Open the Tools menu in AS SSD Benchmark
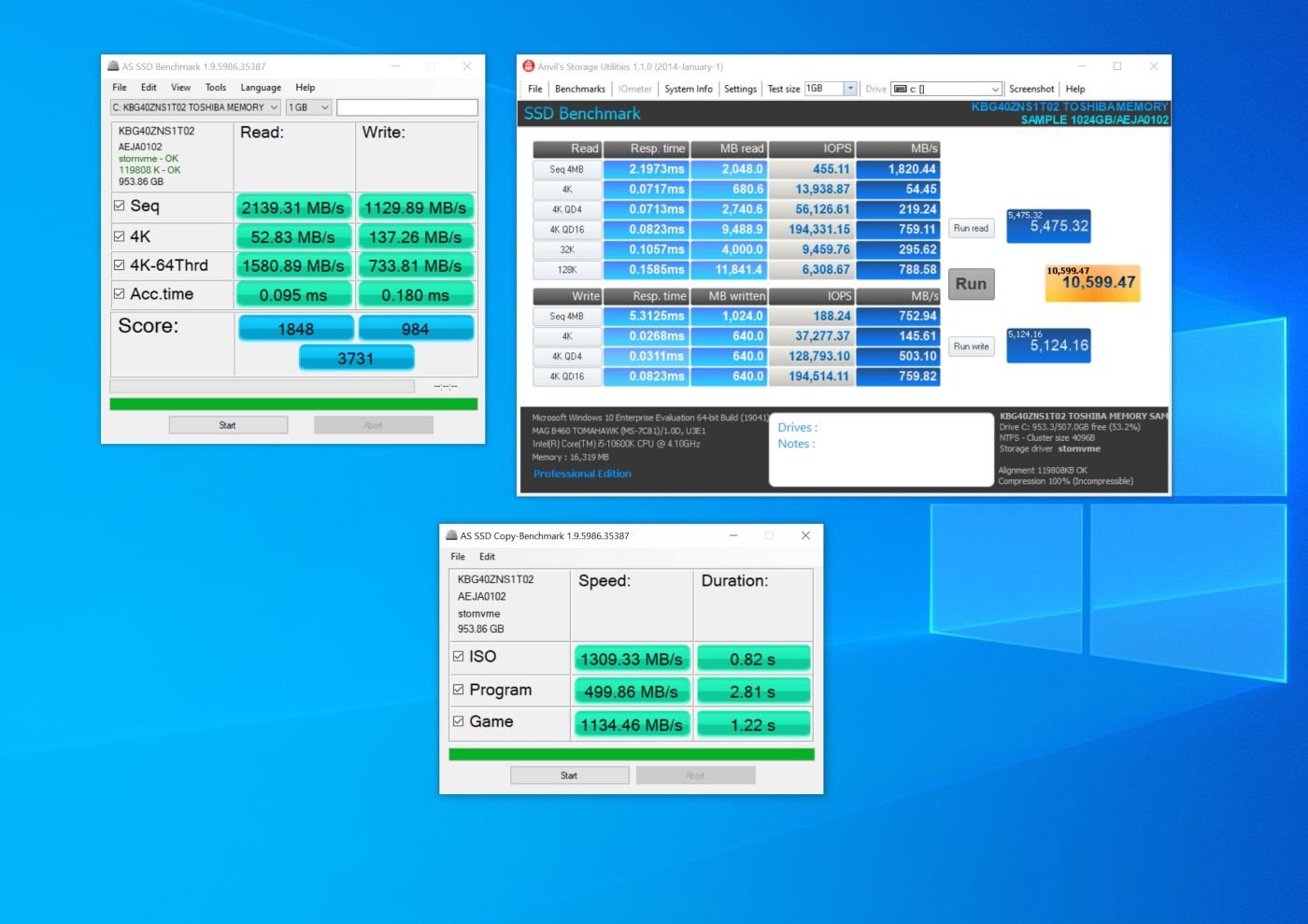Screen dimensions: 1308x924 pyautogui.click(x=216, y=88)
